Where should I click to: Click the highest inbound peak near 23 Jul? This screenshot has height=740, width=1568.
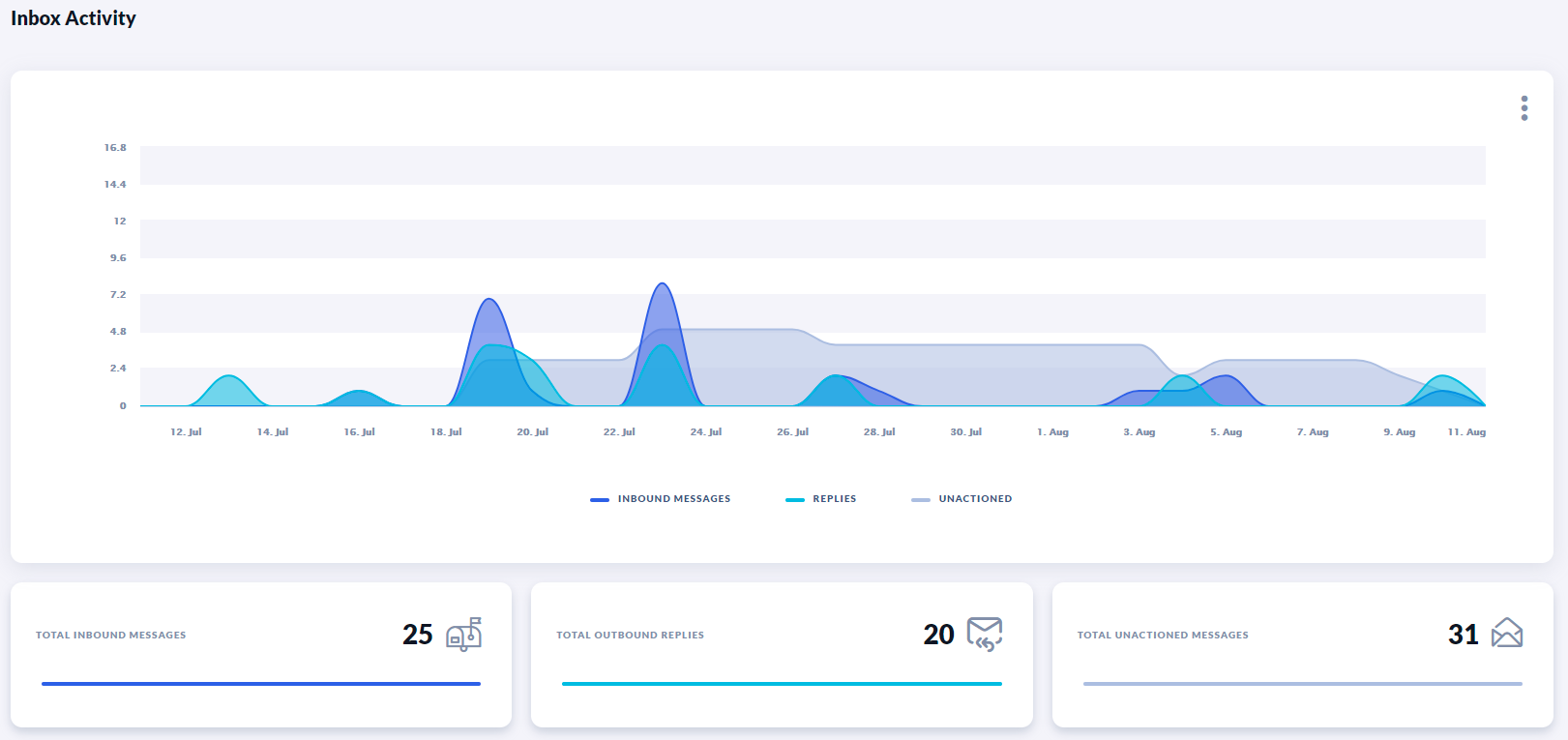[663, 284]
